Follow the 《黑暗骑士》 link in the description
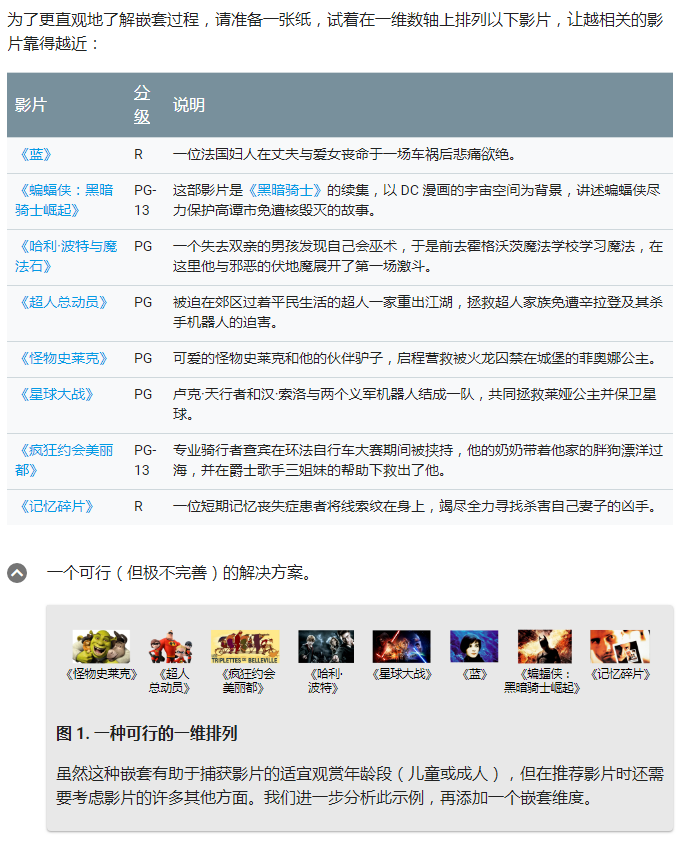 point(288,190)
